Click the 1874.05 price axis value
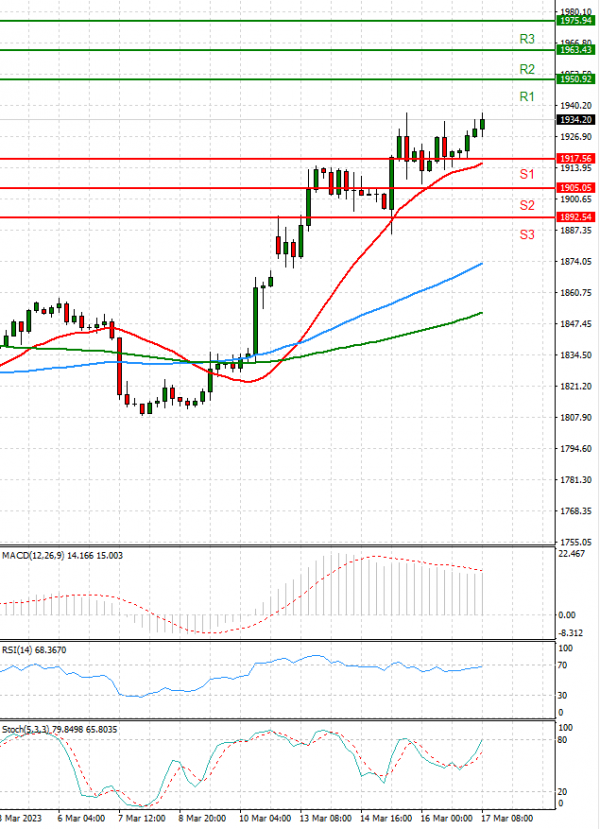The width and height of the screenshot is (600, 829). 576,261
